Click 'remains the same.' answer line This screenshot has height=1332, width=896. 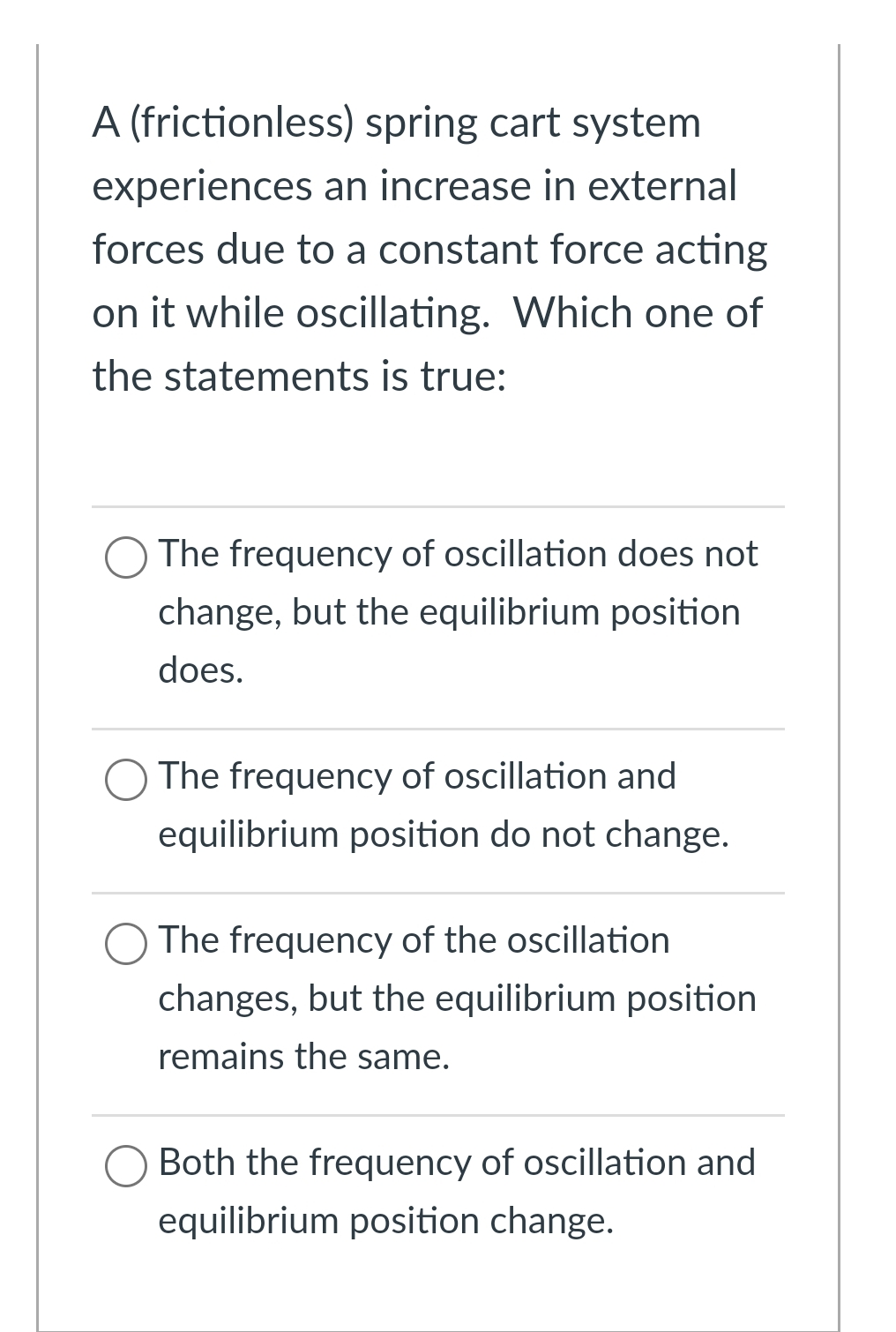304,1057
